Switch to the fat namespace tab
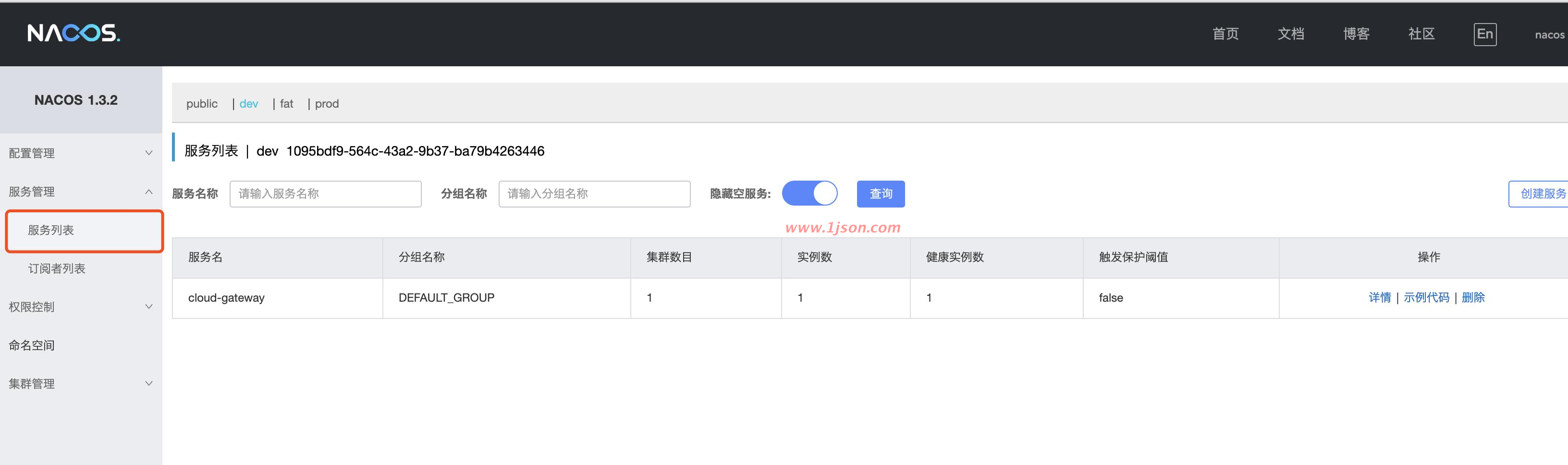The height and width of the screenshot is (465, 1568). (286, 103)
